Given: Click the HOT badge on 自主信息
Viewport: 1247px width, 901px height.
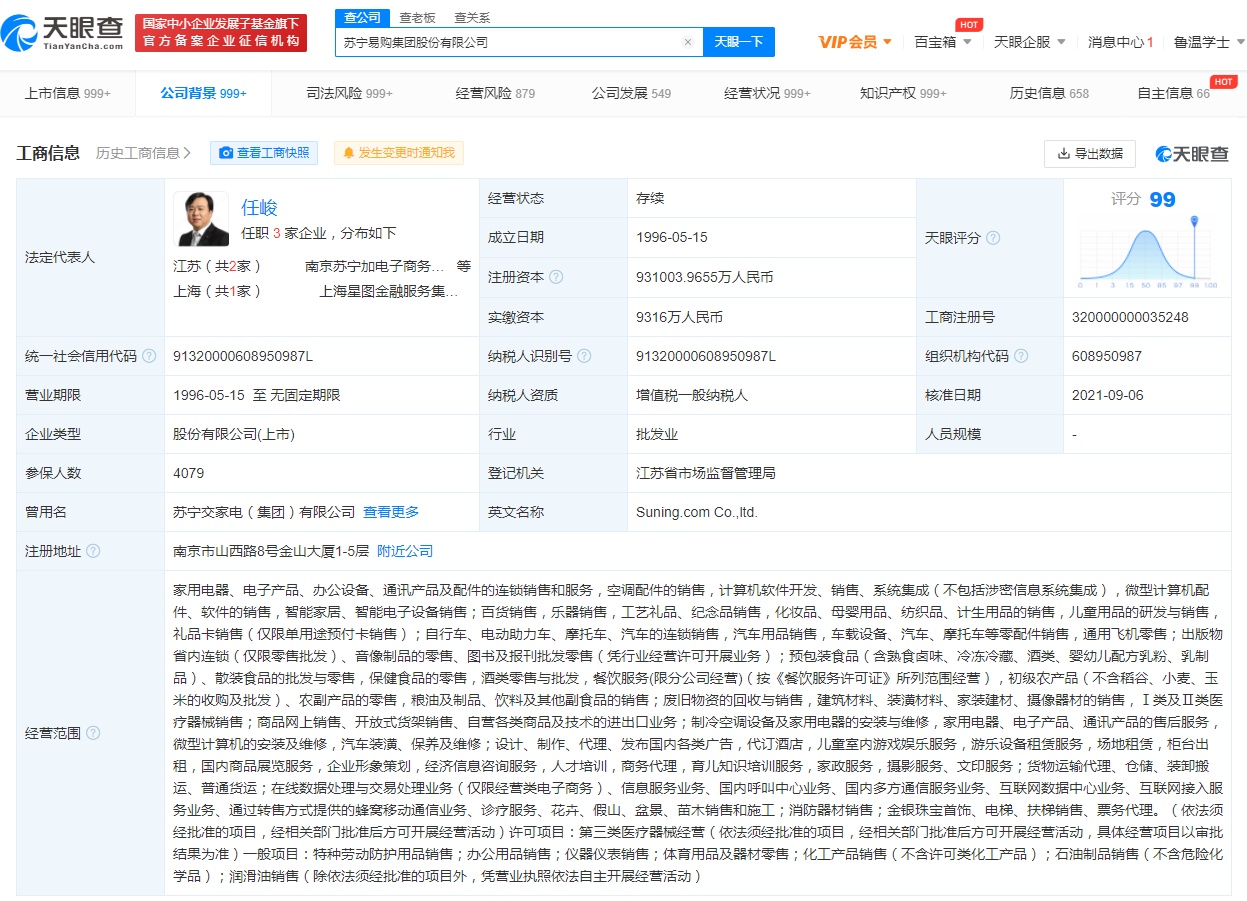Looking at the screenshot, I should (1224, 81).
